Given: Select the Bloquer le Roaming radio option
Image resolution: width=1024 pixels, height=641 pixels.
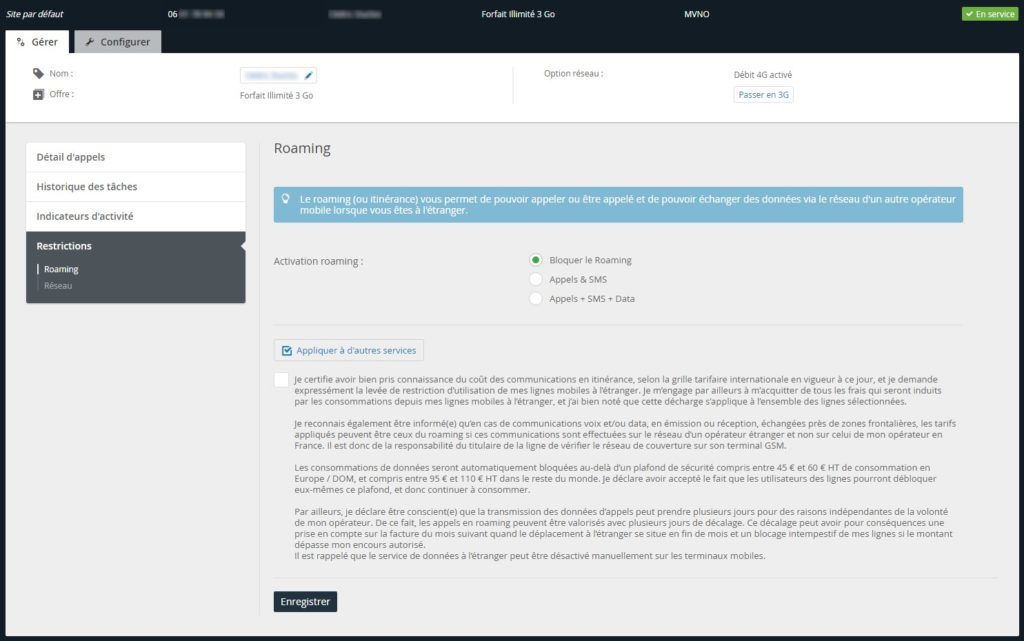Looking at the screenshot, I should pos(536,260).
